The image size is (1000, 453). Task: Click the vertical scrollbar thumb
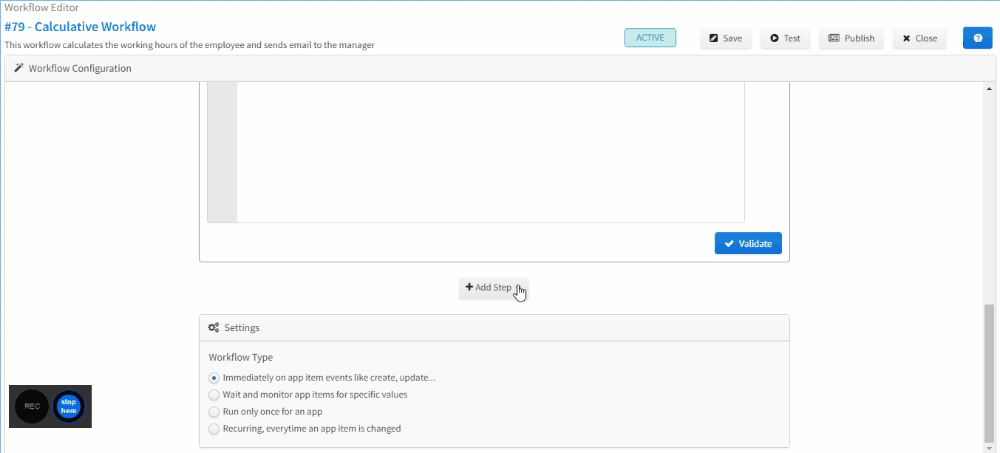pos(989,373)
